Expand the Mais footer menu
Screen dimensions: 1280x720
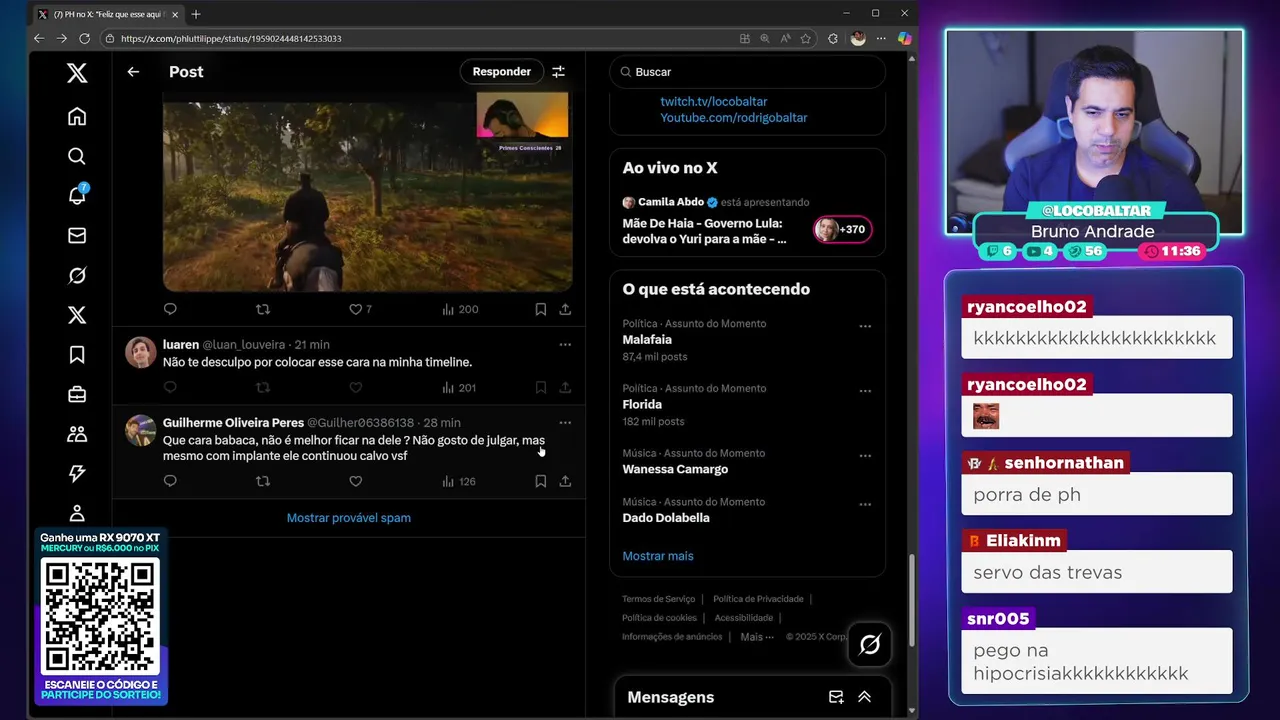757,637
